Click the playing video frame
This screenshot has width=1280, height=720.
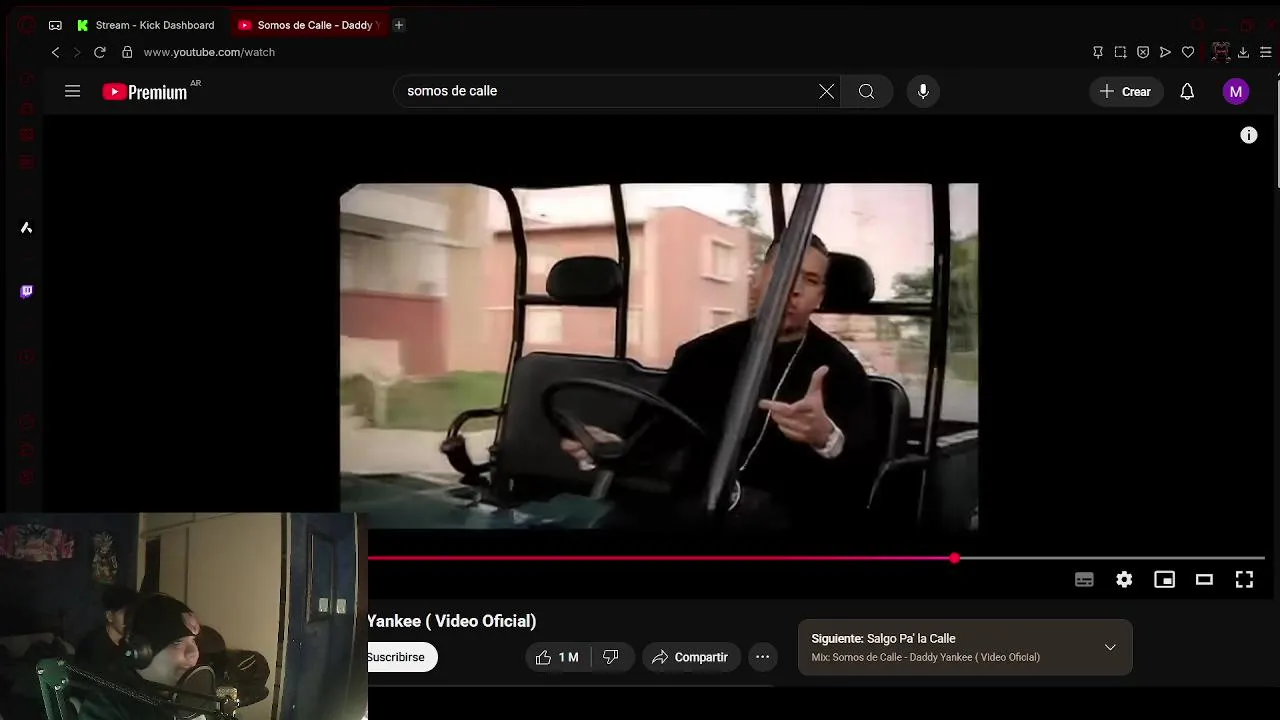click(x=659, y=356)
